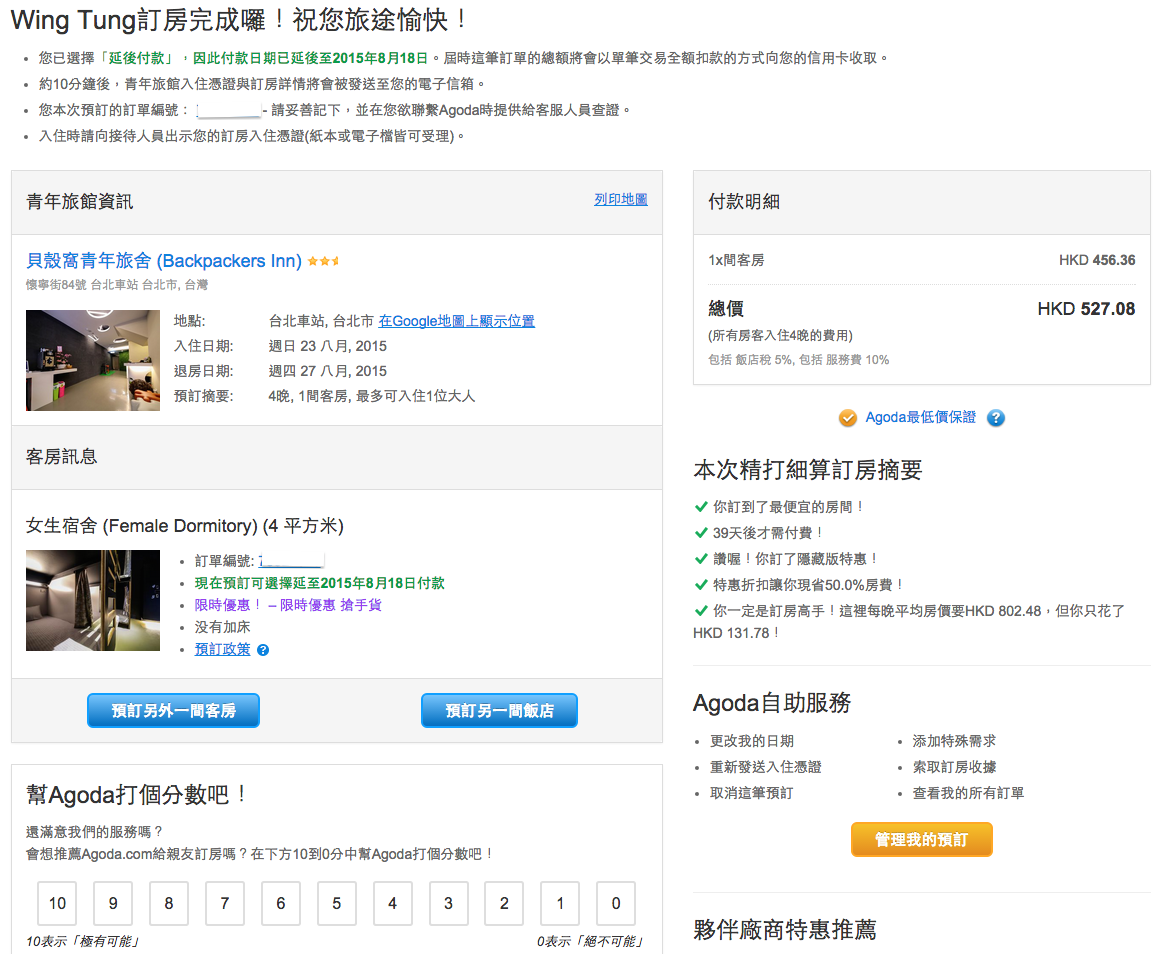Rate Agoda with score 2
This screenshot has height=954, width=1160.
coord(505,903)
